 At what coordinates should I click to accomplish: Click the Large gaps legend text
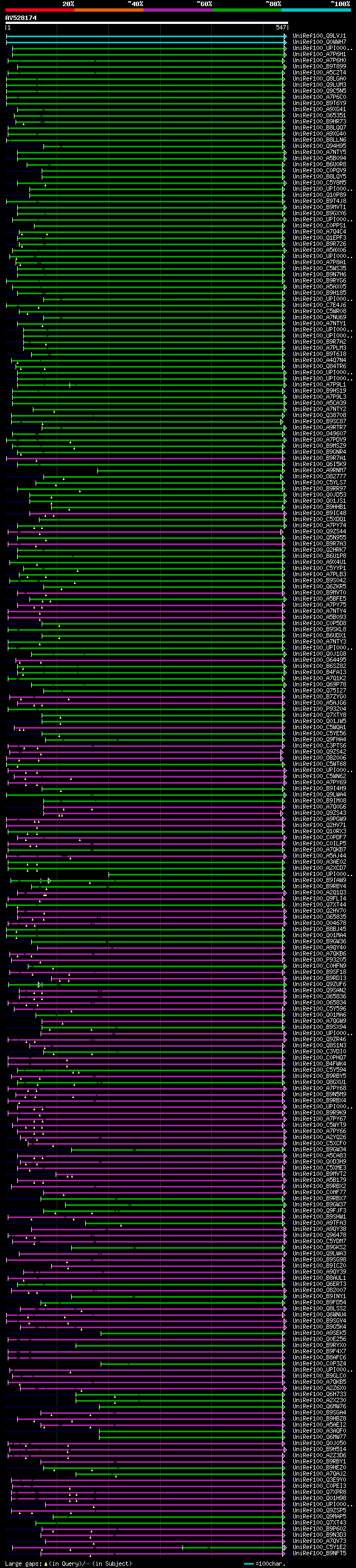pyautogui.click(x=68, y=1564)
